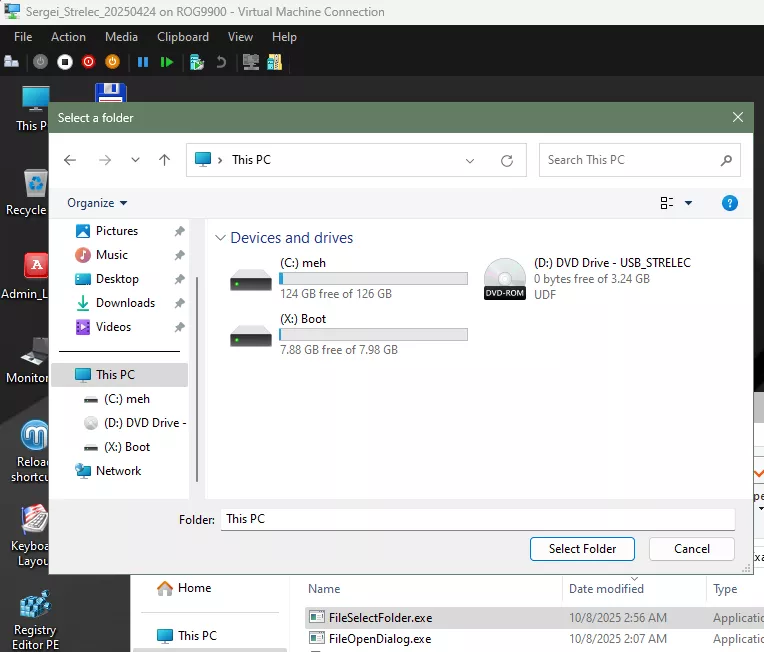Pause the virtual machine
Screen dimensions: 764x652
pyautogui.click(x=143, y=62)
